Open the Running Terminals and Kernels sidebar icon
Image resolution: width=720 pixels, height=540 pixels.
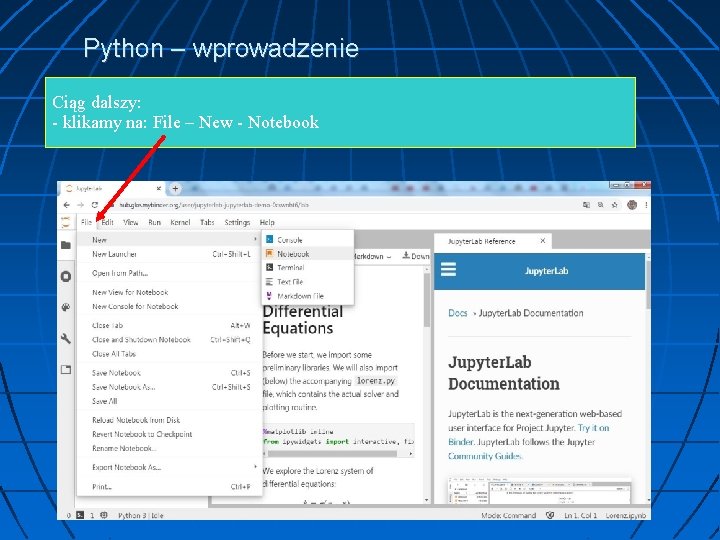(x=66, y=276)
